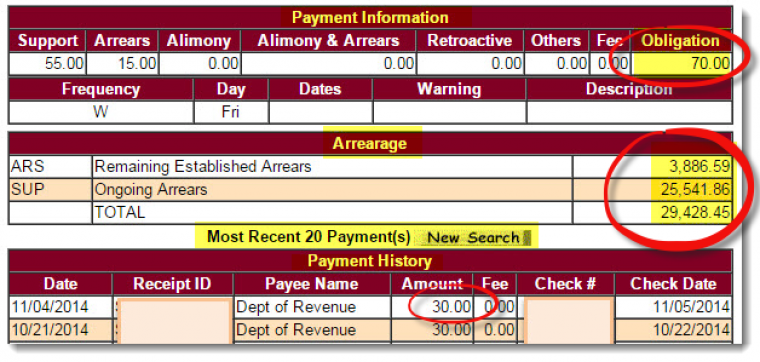The image size is (760, 362).
Task: Click the Arrears column header in Payment Information
Action: (122, 41)
